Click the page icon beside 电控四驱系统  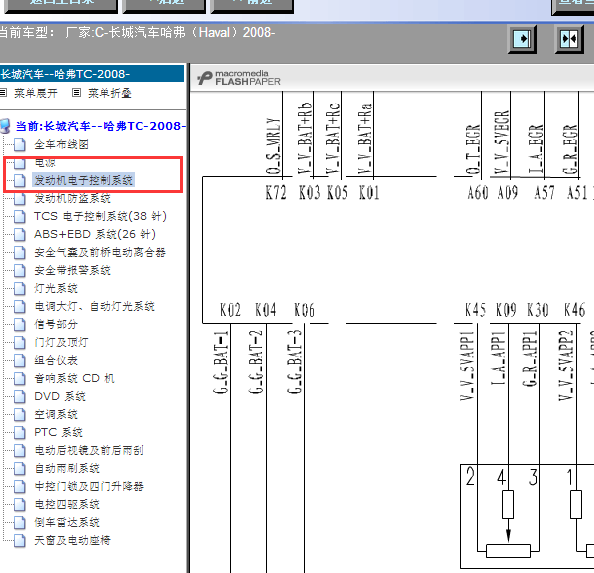coord(20,504)
